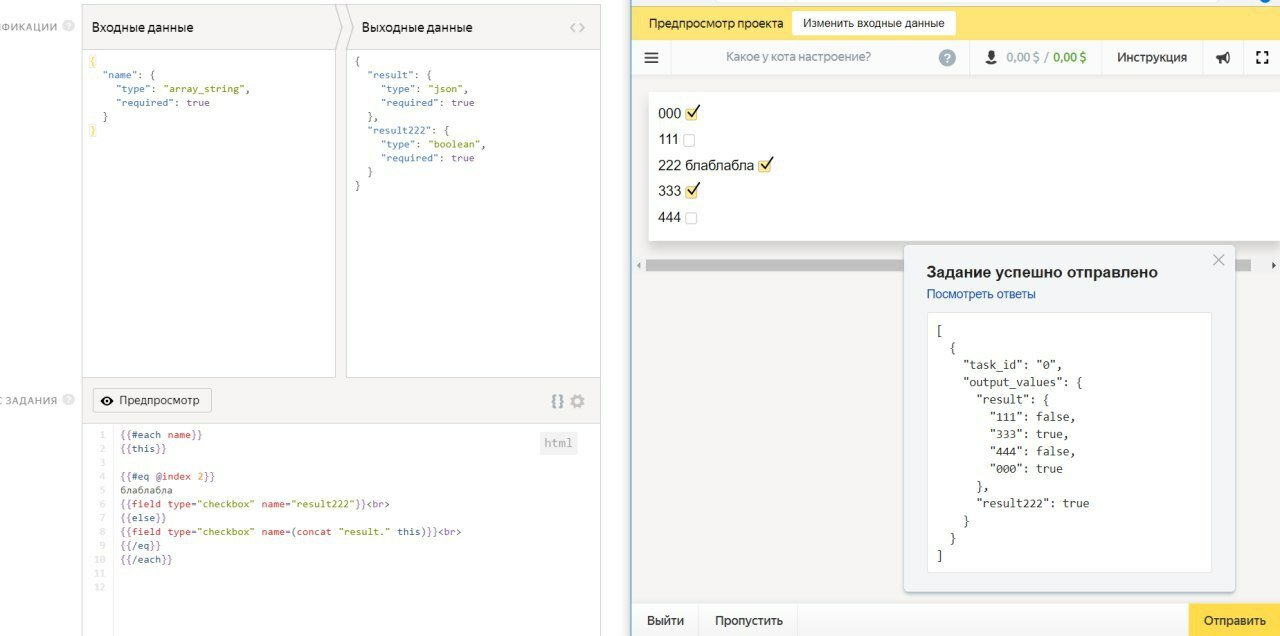Viewport: 1280px width, 636px height.
Task: Click the help question mark next to task title
Action: pyautogui.click(x=947, y=58)
